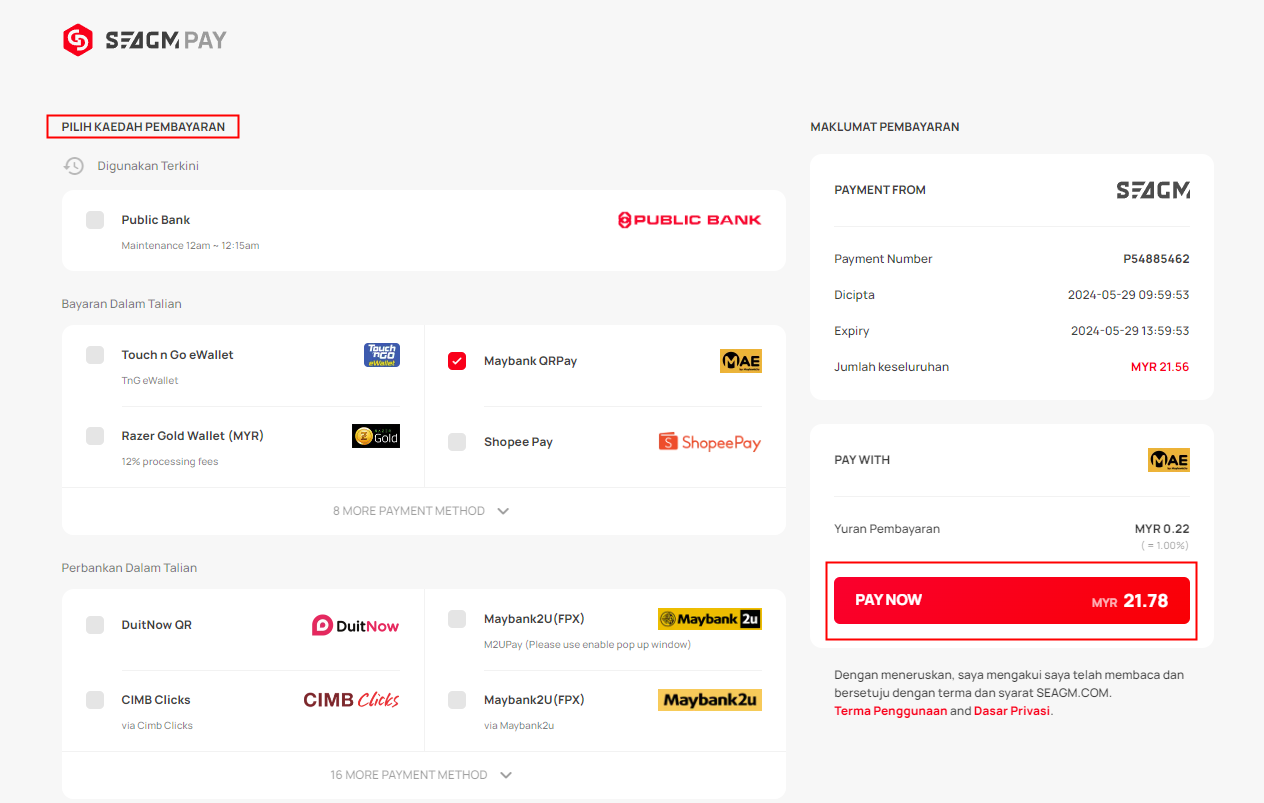The width and height of the screenshot is (1264, 803).
Task: Click the payment fee MYR 0.22
Action: (1162, 529)
